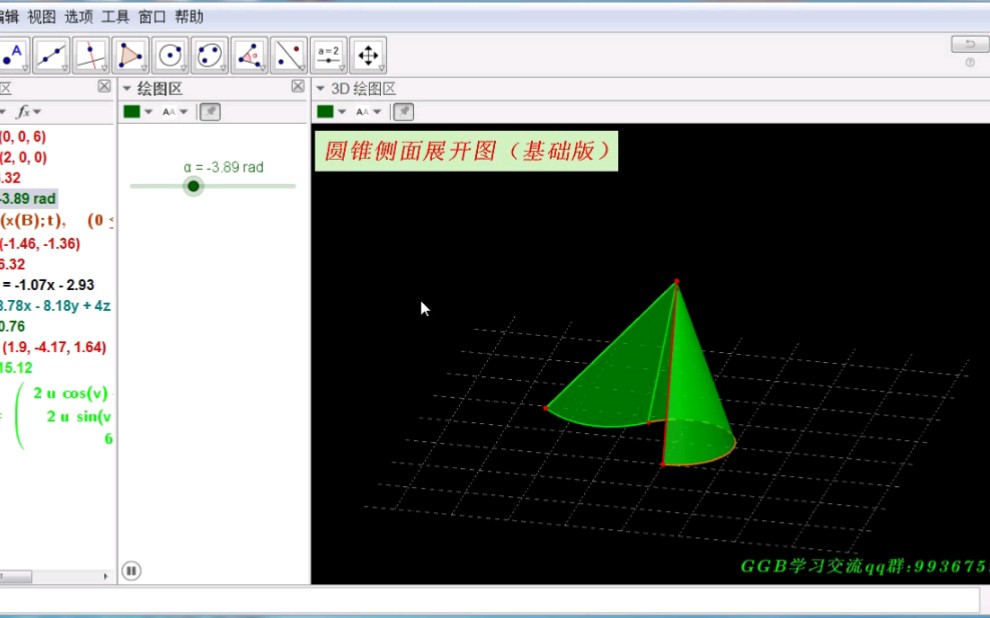Open the AA text style dropdown
The width and height of the screenshot is (990, 618).
(184, 111)
